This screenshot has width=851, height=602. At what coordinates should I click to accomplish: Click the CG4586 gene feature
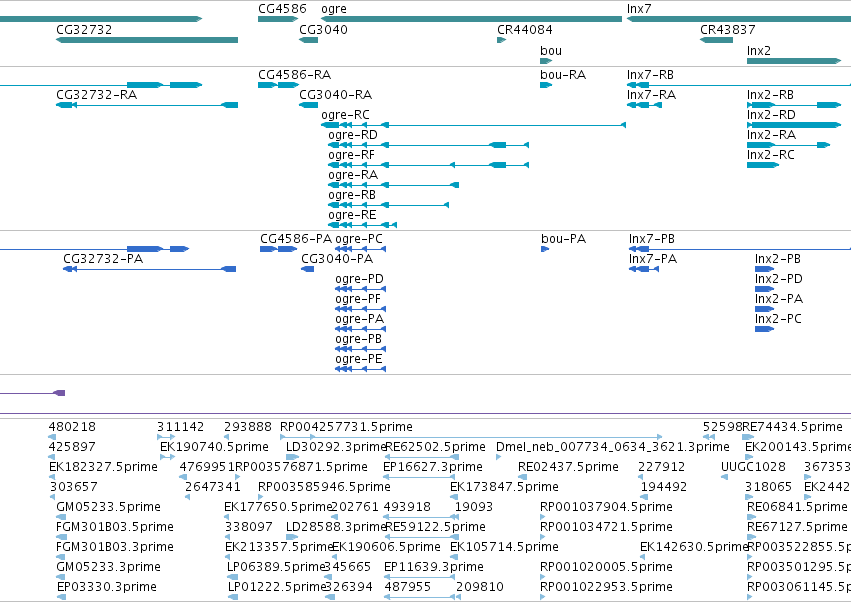pos(278,19)
